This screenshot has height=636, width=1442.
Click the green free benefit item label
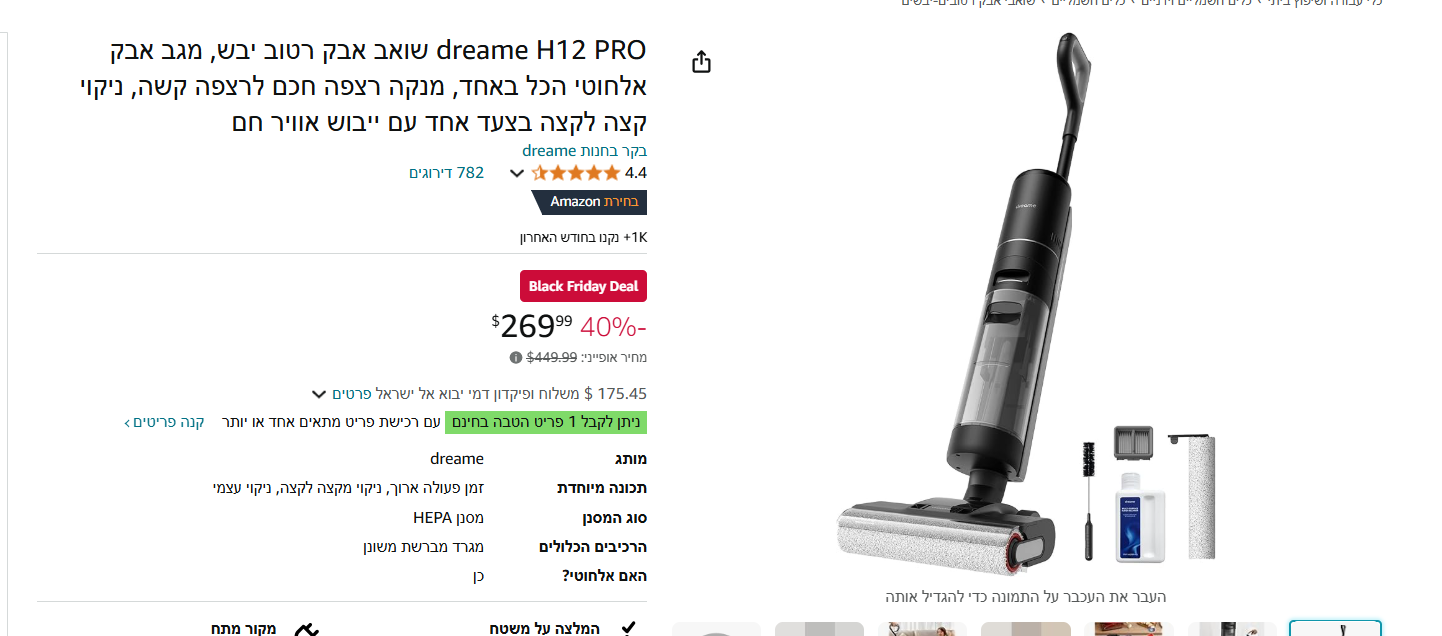click(546, 422)
